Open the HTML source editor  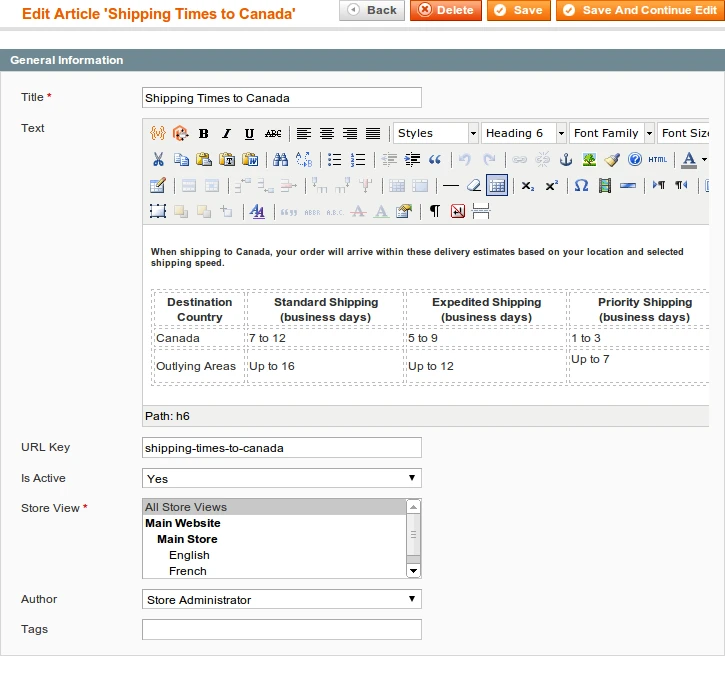(x=657, y=160)
